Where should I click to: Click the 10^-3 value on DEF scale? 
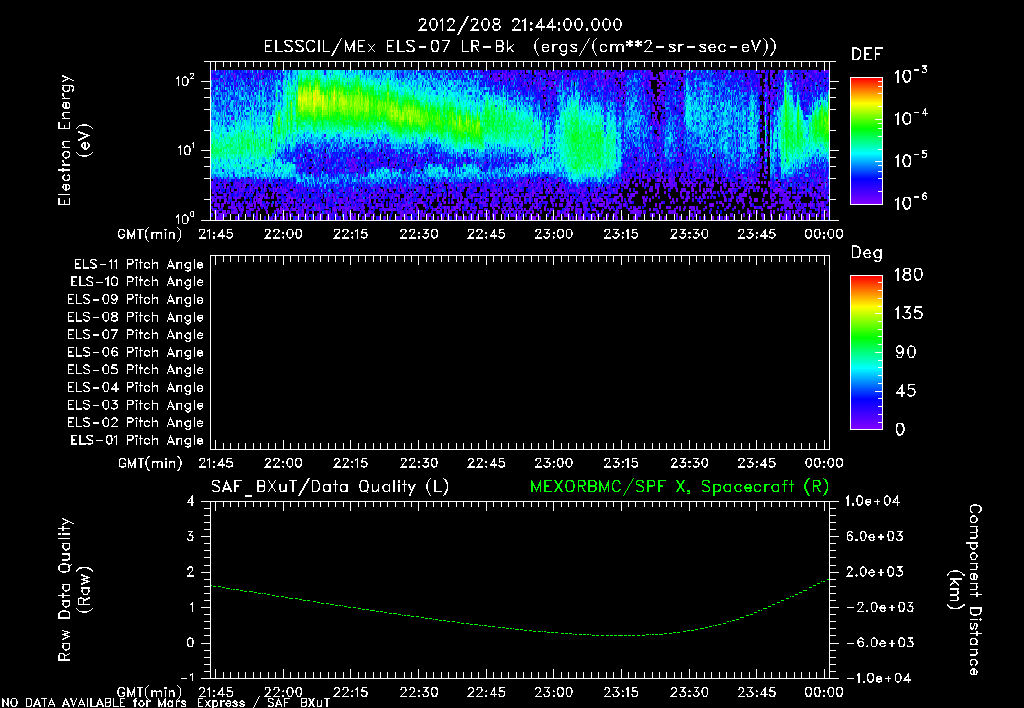pos(910,75)
